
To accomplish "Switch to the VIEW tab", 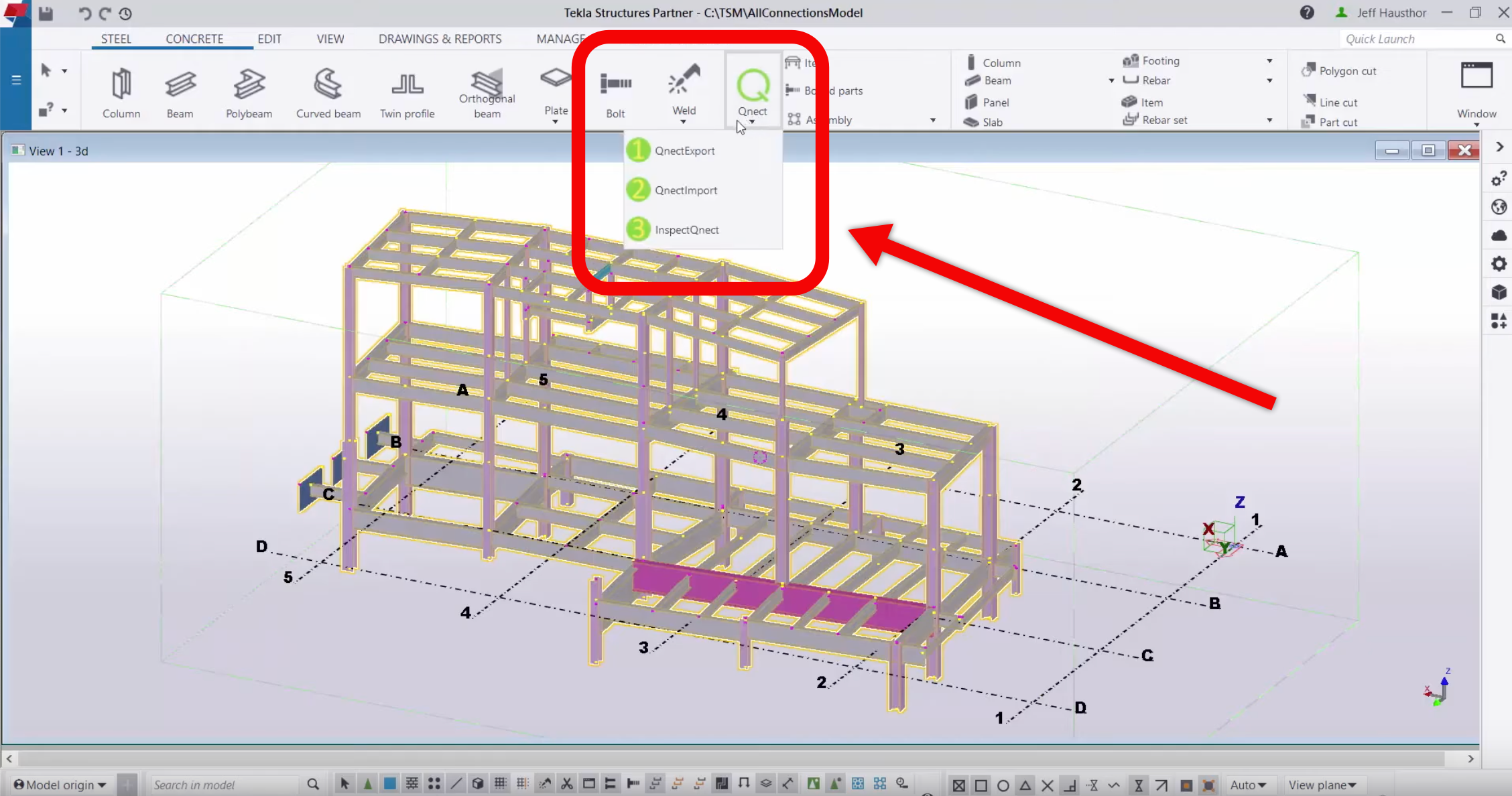I will click(330, 39).
